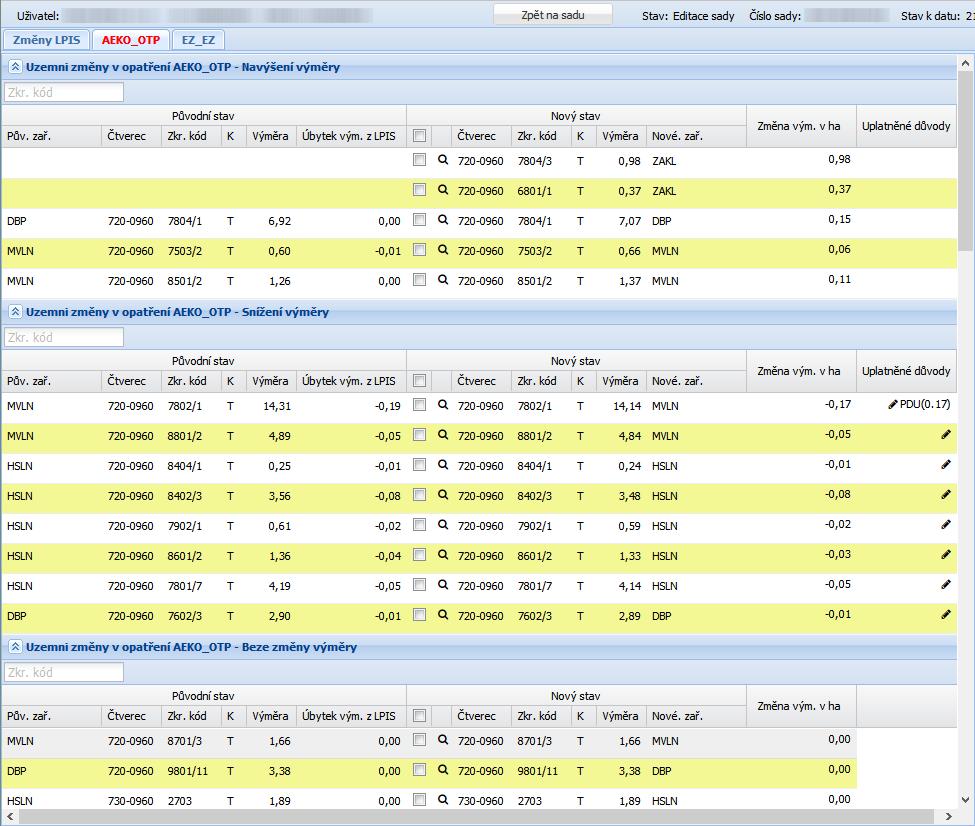Screen dimensions: 975x826
Task: Tick select-all checkbox in Beze změny výměry header
Action: (420, 716)
